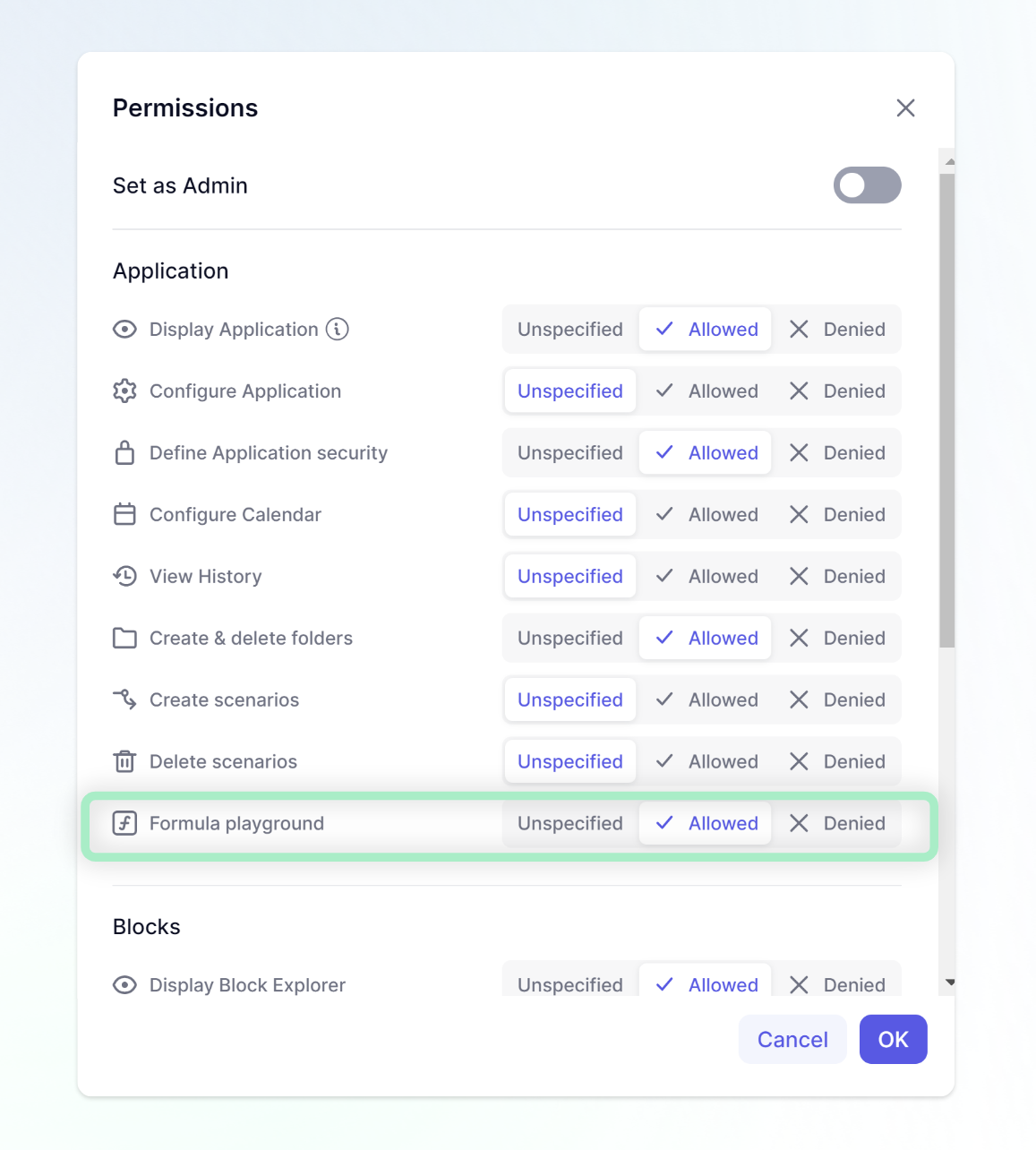Set Configure Application to Allowed
1036x1150 pixels.
[706, 390]
